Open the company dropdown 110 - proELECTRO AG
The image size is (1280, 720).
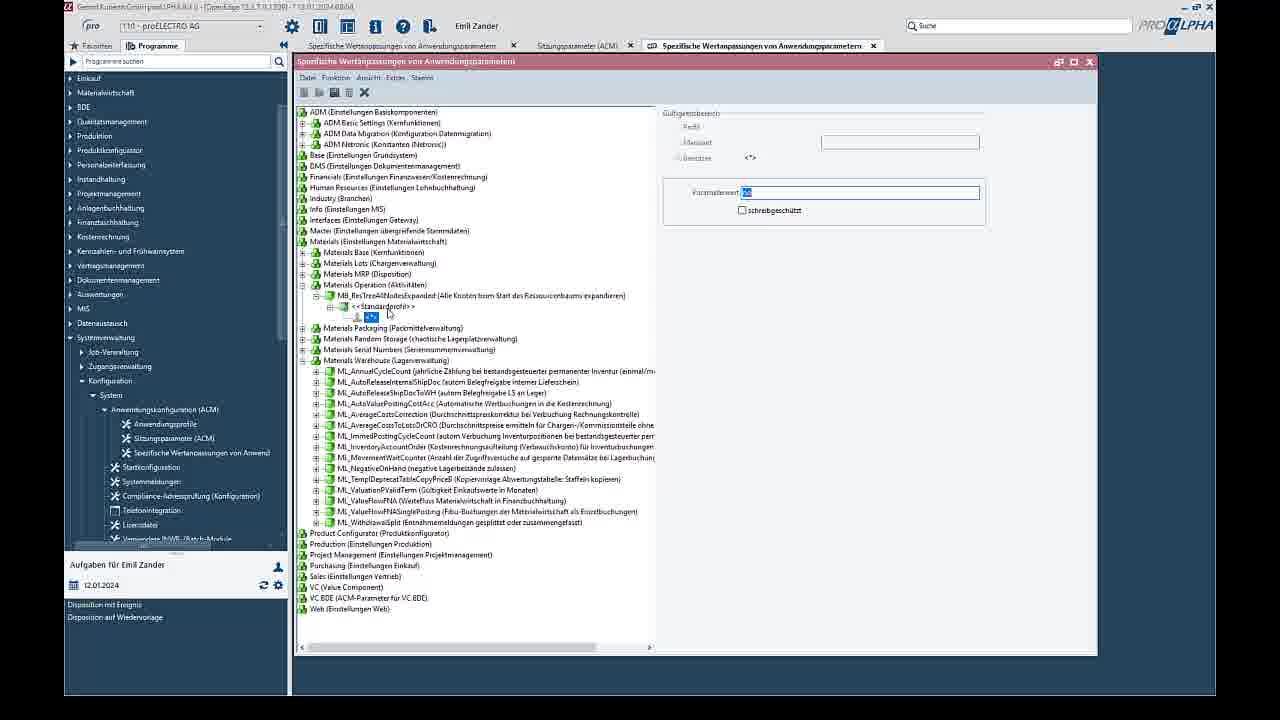pos(193,26)
